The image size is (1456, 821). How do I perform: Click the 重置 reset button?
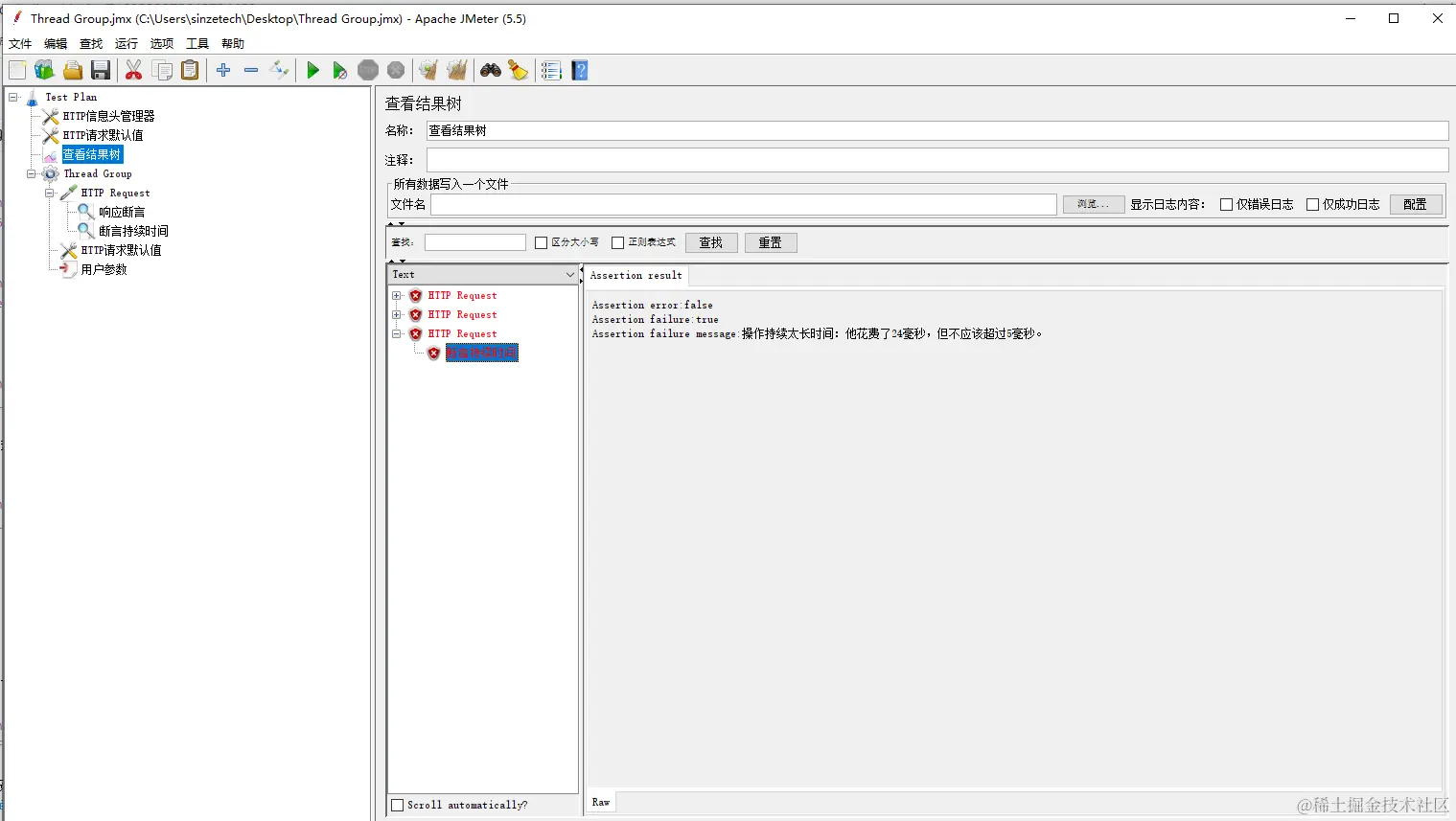coord(771,242)
